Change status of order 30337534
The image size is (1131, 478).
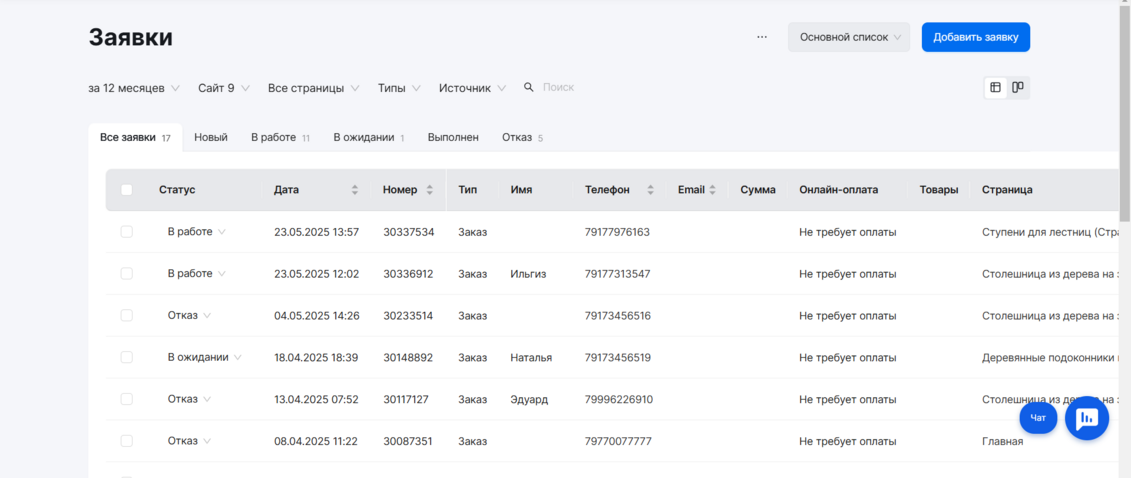coord(197,232)
